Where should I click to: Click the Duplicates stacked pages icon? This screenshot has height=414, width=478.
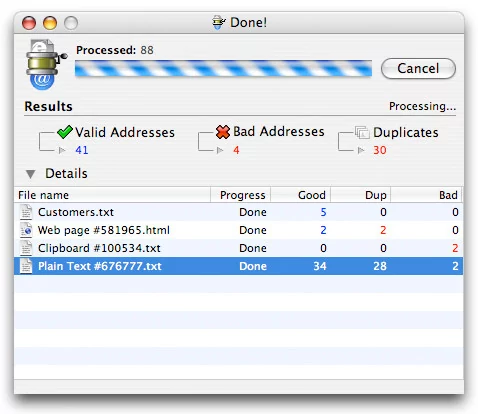tap(362, 132)
